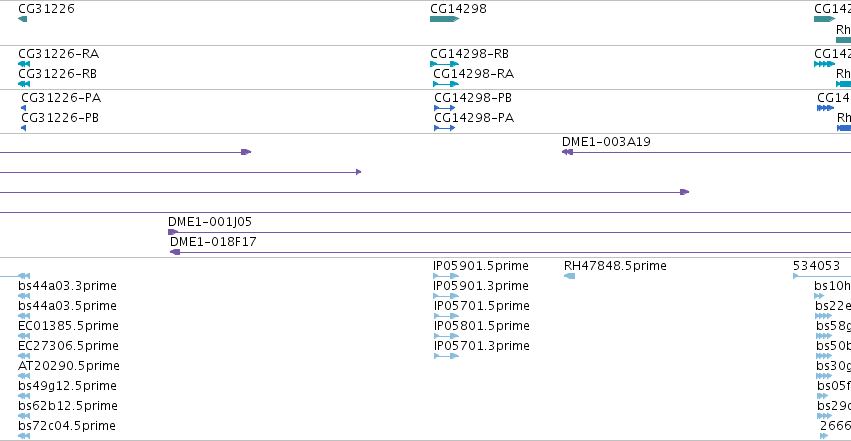Select the CG31226 gene arrow glyph
The image size is (851, 441).
tap(22, 19)
